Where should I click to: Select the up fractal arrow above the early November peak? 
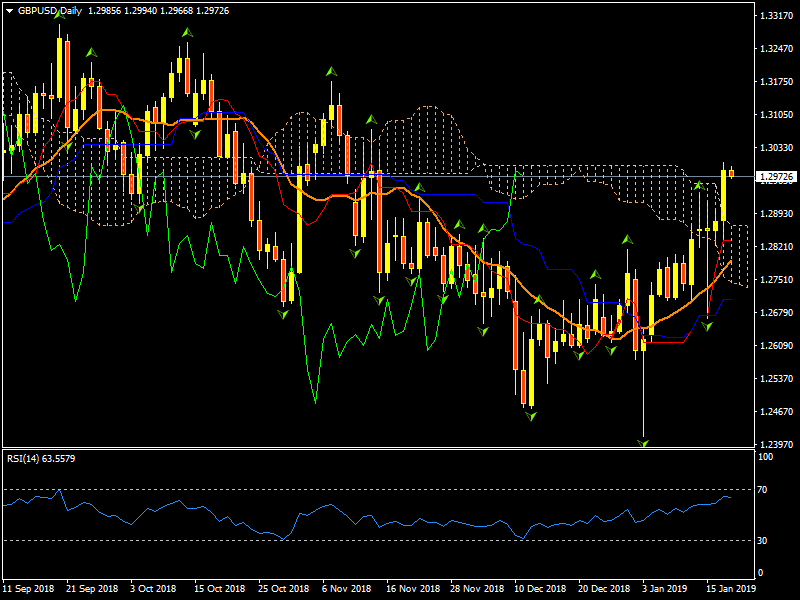coord(330,72)
